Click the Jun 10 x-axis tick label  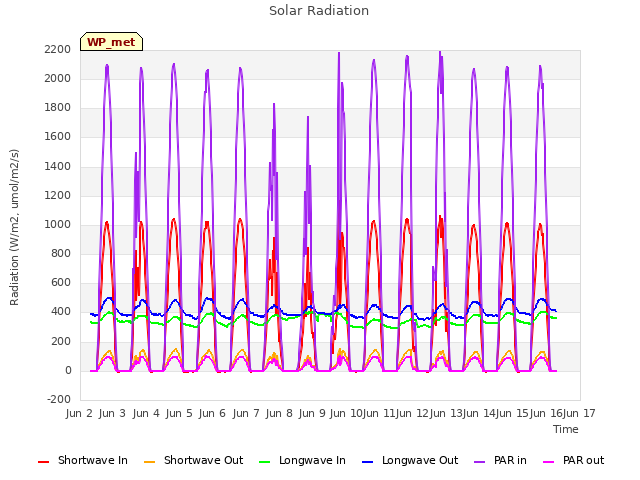(346, 413)
